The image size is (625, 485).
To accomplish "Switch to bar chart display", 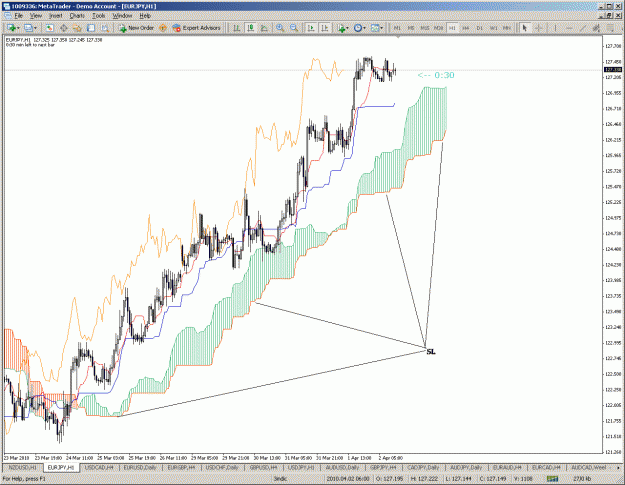I will tap(237, 28).
